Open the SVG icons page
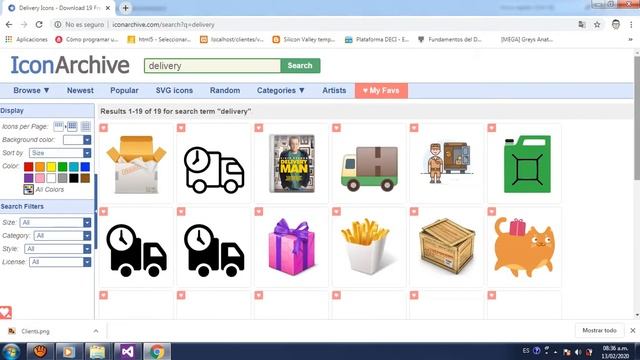 (174, 91)
